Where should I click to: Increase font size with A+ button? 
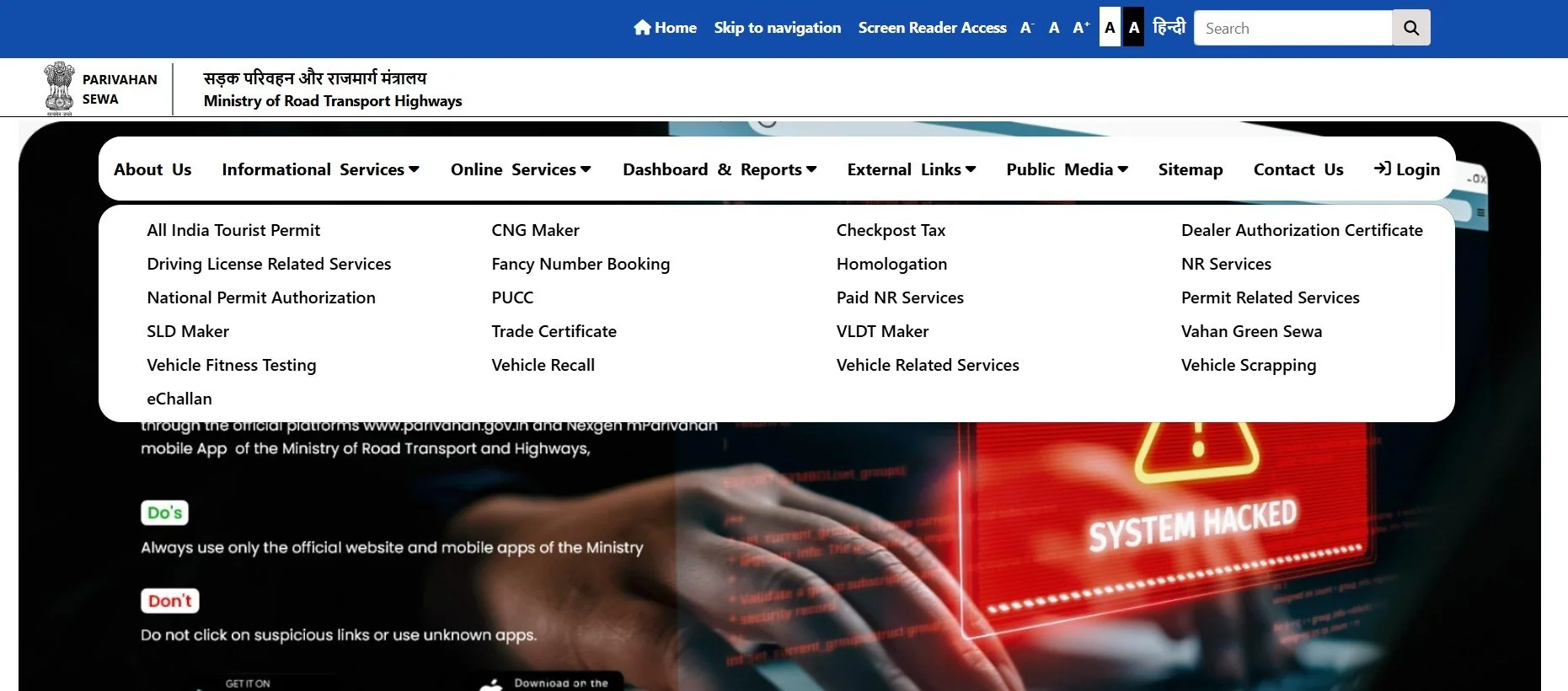(x=1081, y=28)
